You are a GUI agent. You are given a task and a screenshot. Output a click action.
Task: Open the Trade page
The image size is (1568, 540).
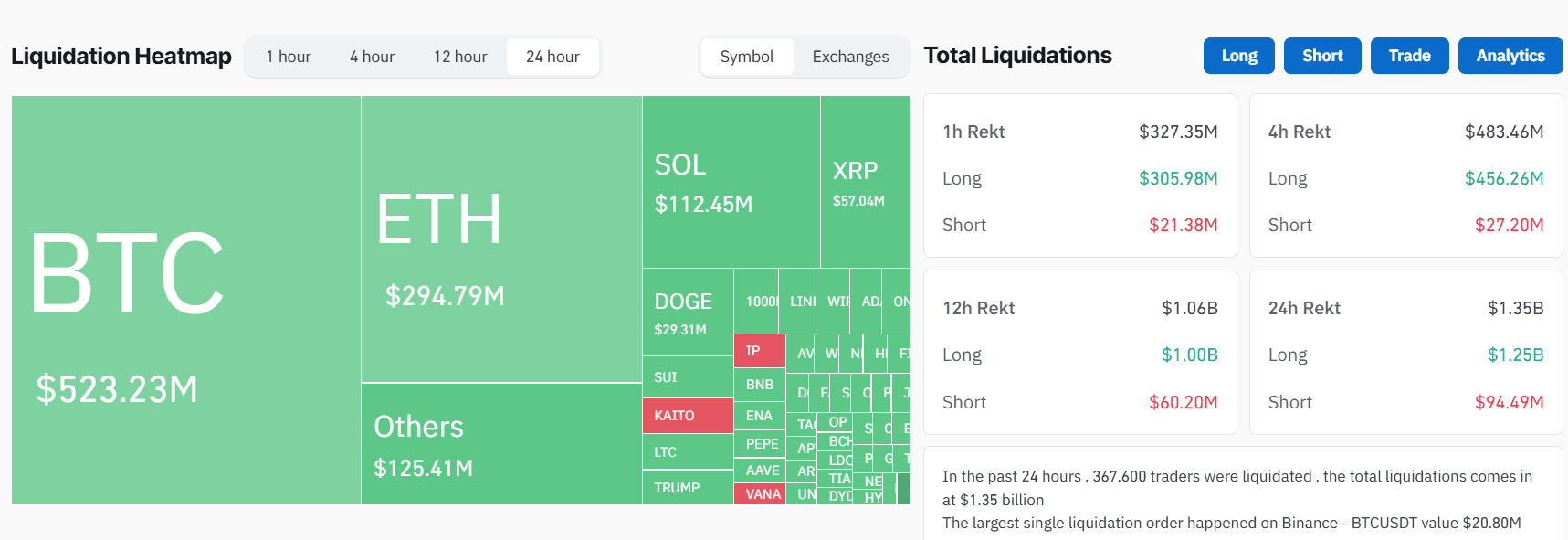1409,55
